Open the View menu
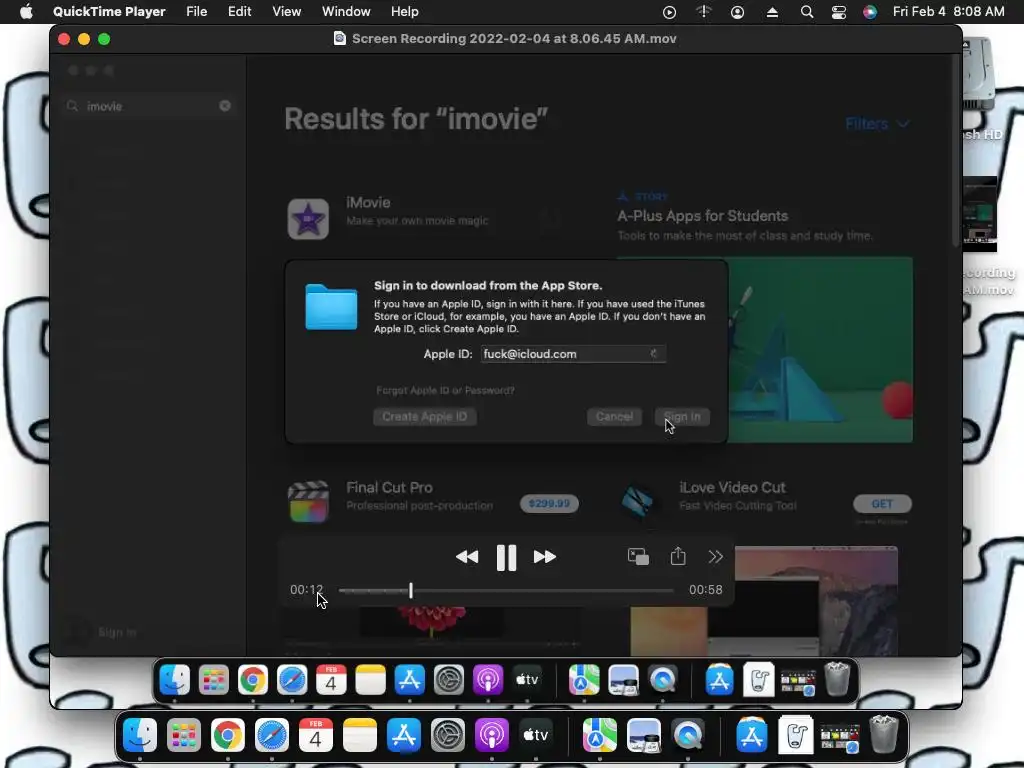 (287, 12)
